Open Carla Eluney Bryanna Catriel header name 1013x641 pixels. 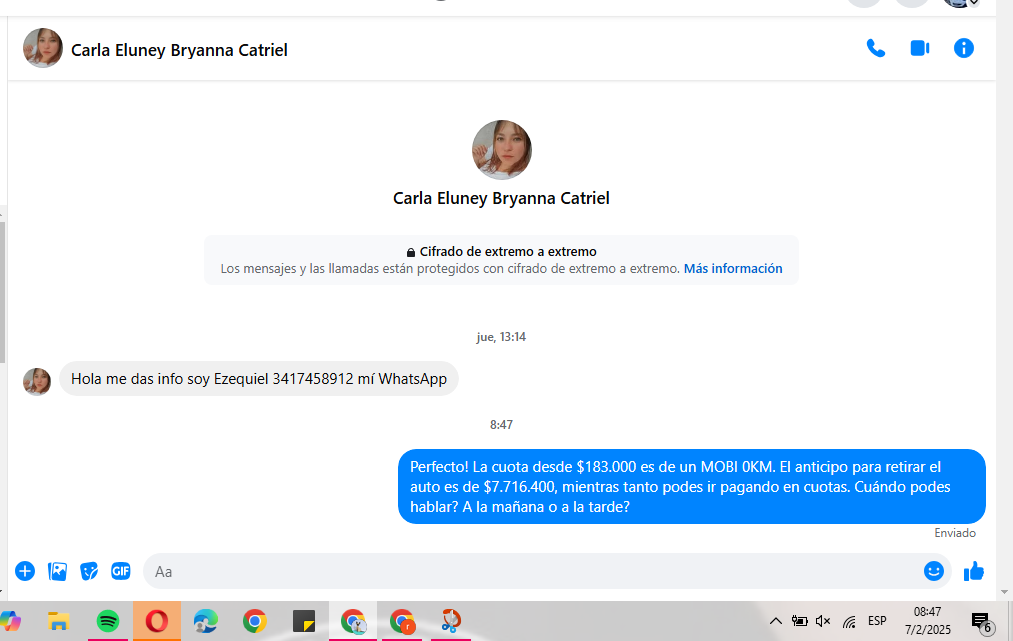[179, 49]
